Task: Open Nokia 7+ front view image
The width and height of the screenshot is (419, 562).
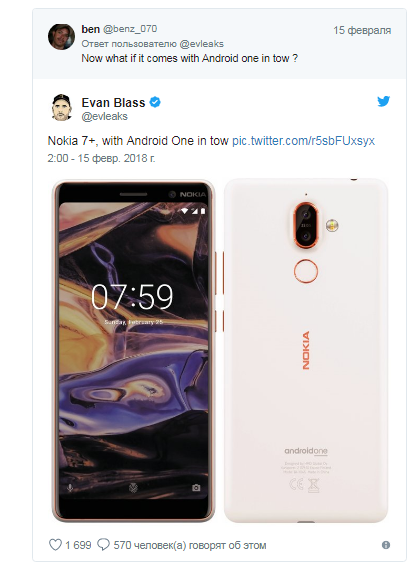Action: click(133, 350)
